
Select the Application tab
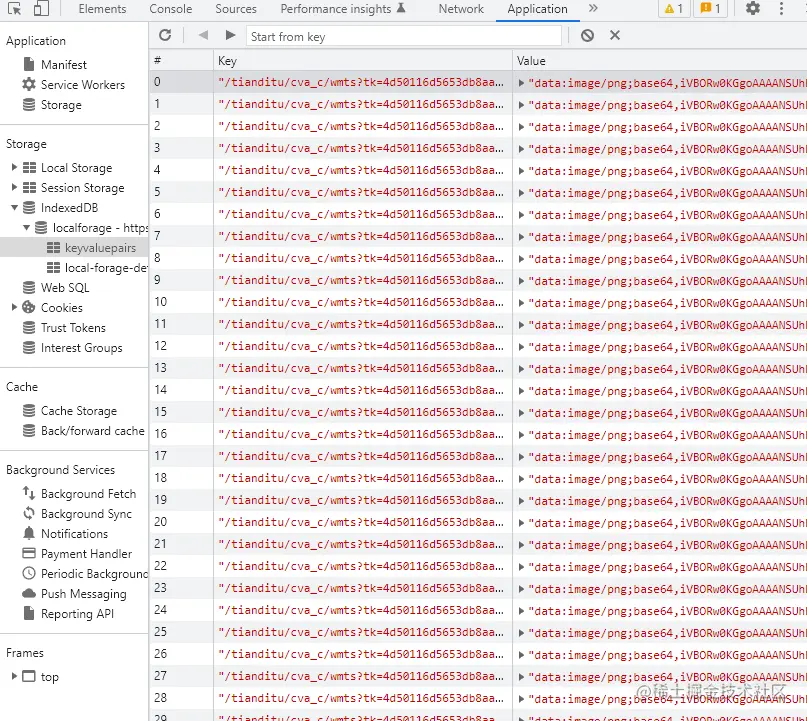[537, 9]
